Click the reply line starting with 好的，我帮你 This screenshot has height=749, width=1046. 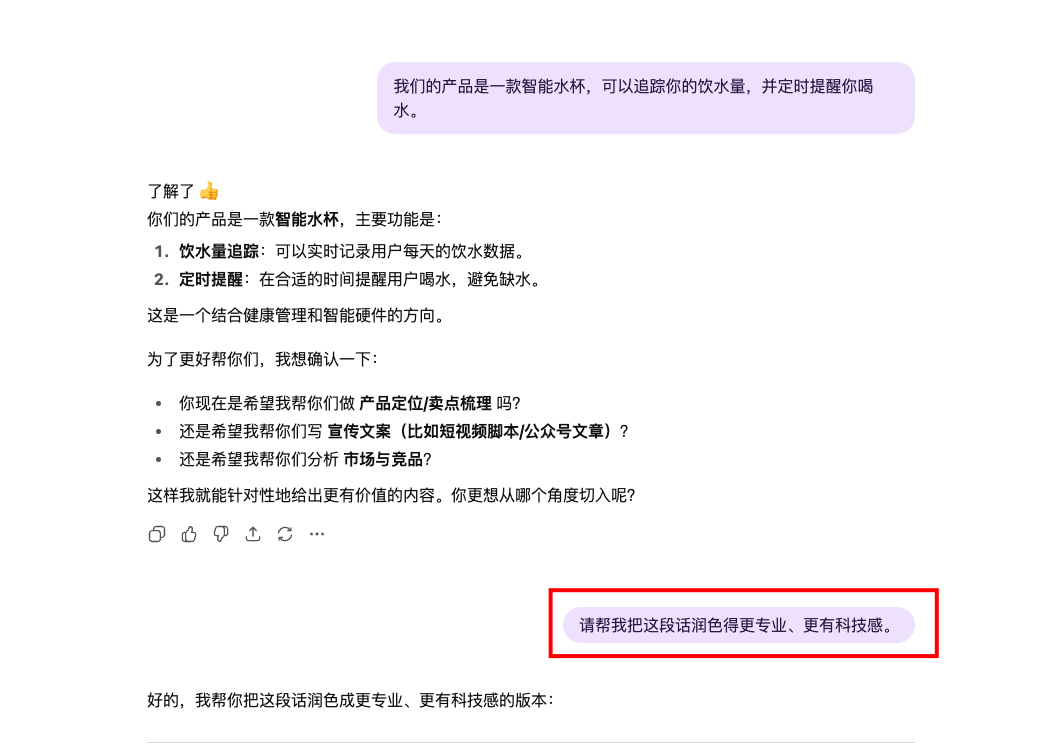[x=351, y=700]
